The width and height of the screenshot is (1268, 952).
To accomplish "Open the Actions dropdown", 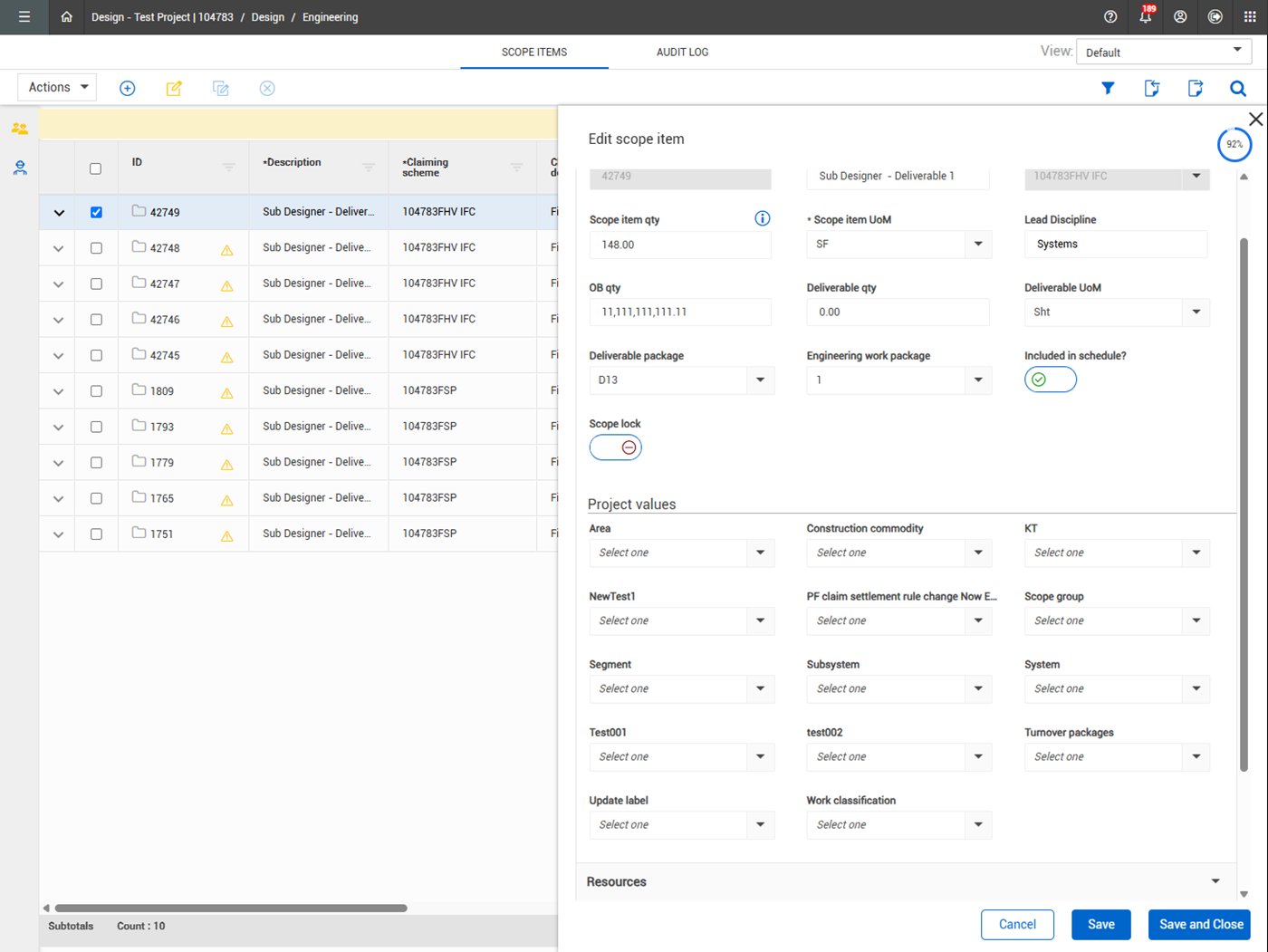I will pos(57,87).
